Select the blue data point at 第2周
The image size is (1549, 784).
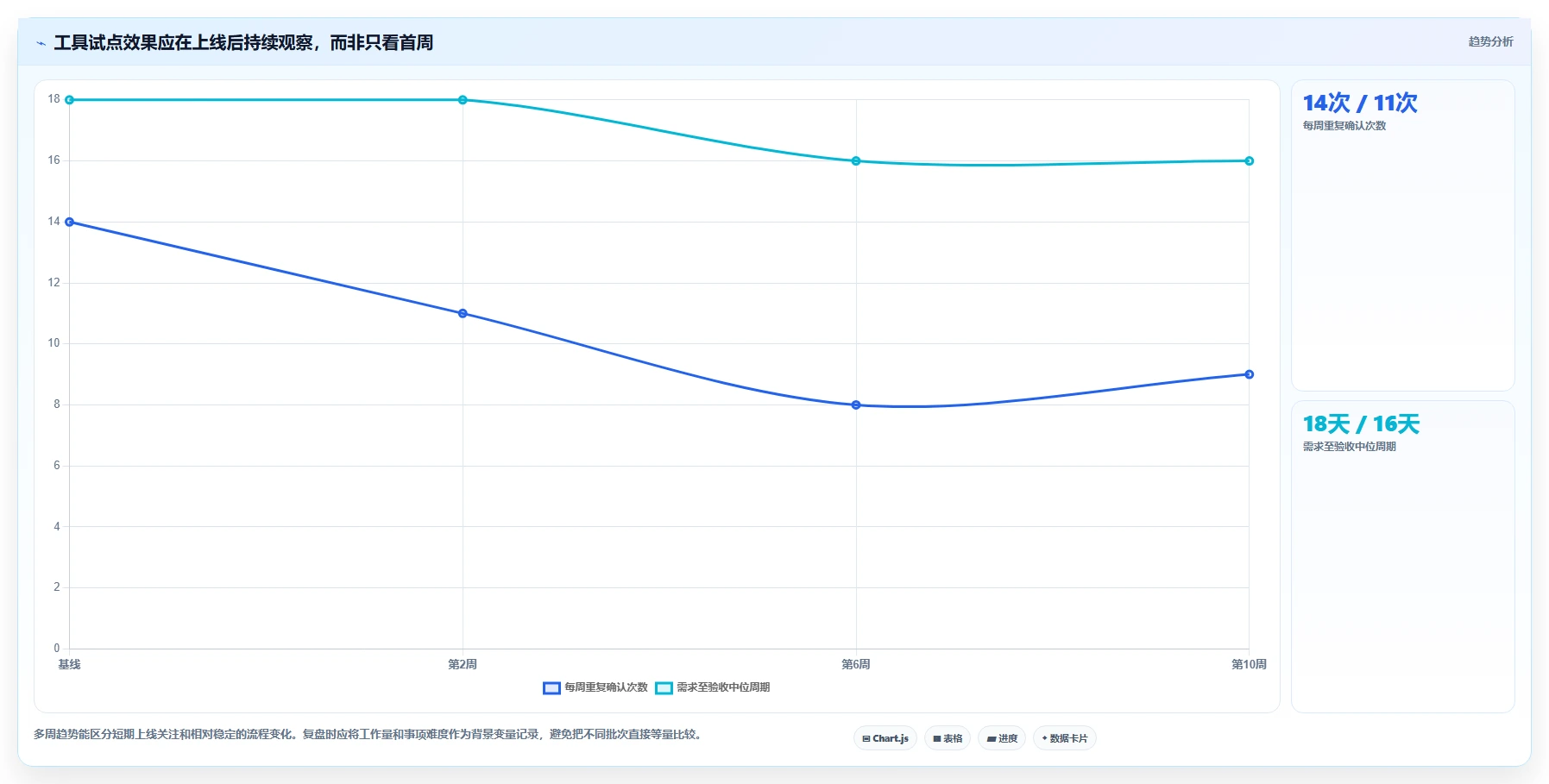(x=463, y=313)
